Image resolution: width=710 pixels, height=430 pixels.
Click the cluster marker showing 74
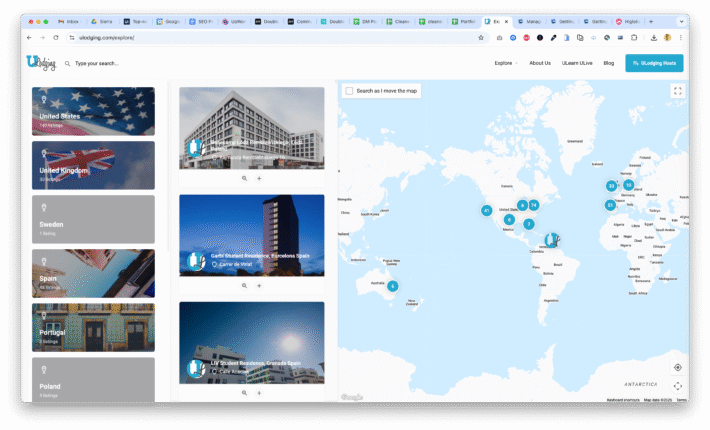[534, 204]
